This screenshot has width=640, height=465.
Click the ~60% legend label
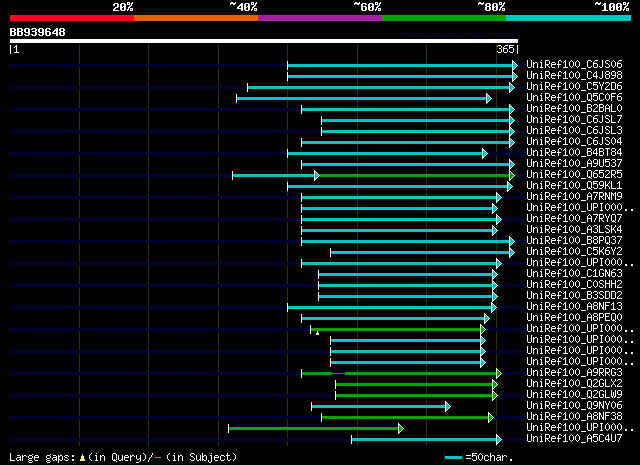point(367,7)
